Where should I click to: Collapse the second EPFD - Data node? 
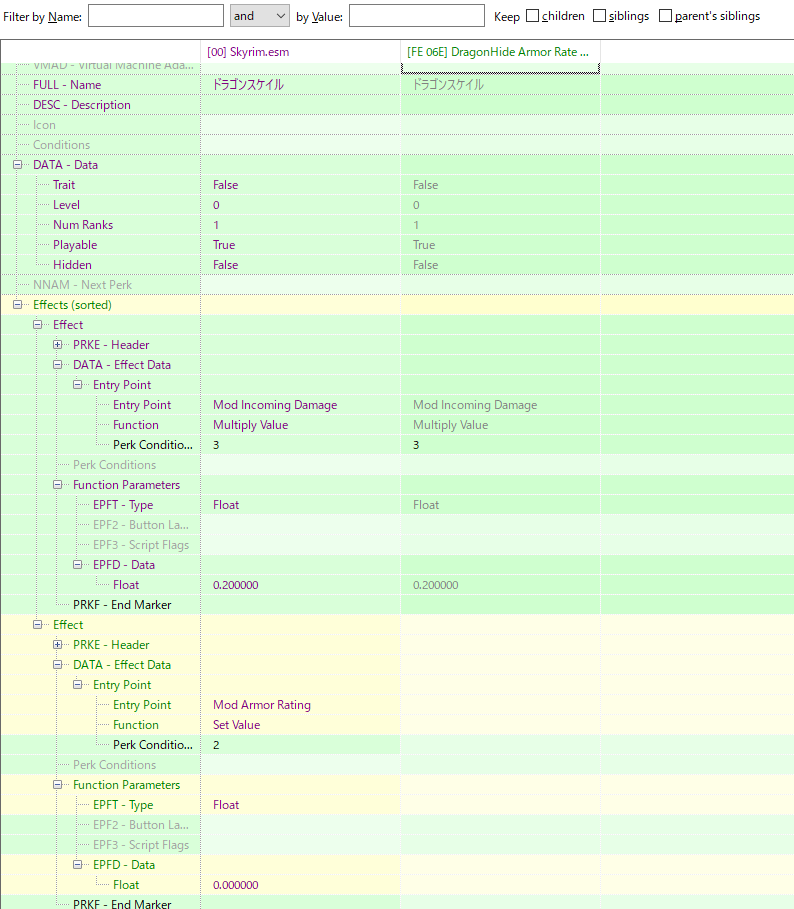pyautogui.click(x=78, y=865)
